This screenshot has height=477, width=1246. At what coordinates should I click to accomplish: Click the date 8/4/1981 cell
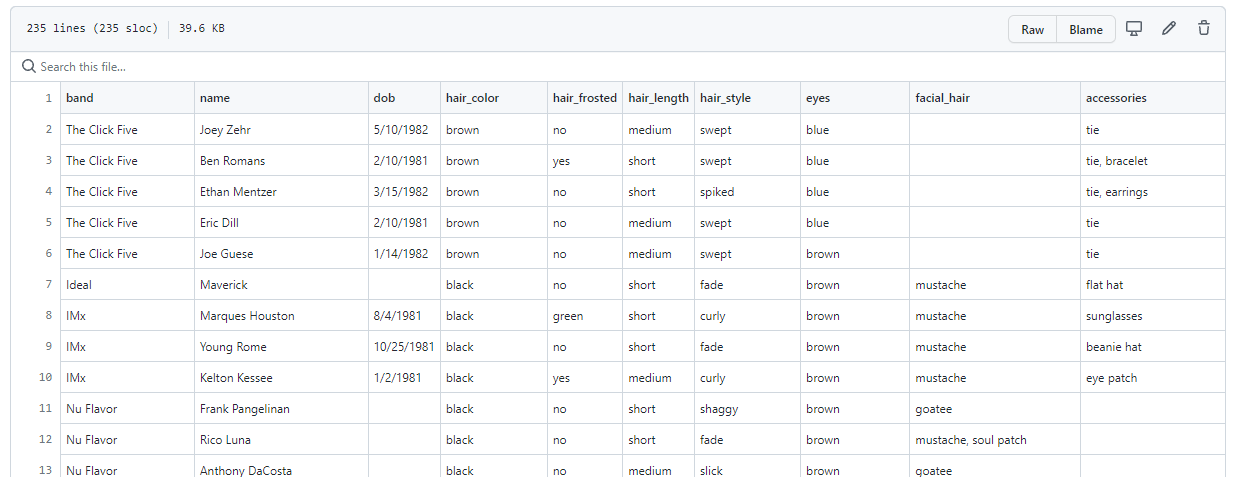pos(404,316)
